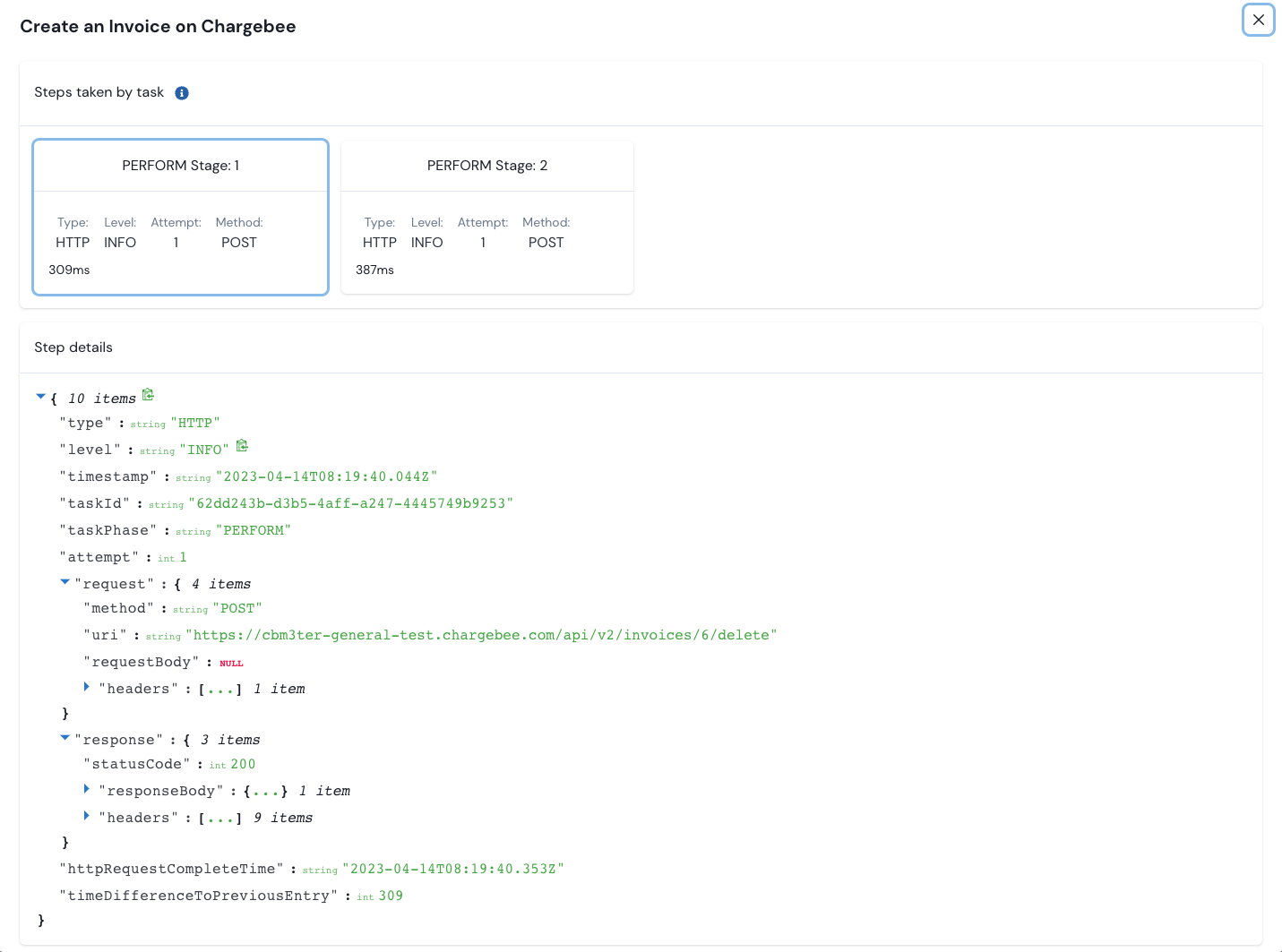Image resolution: width=1282 pixels, height=952 pixels.
Task: Click the taskPhase value PERFORM
Action: [x=254, y=530]
